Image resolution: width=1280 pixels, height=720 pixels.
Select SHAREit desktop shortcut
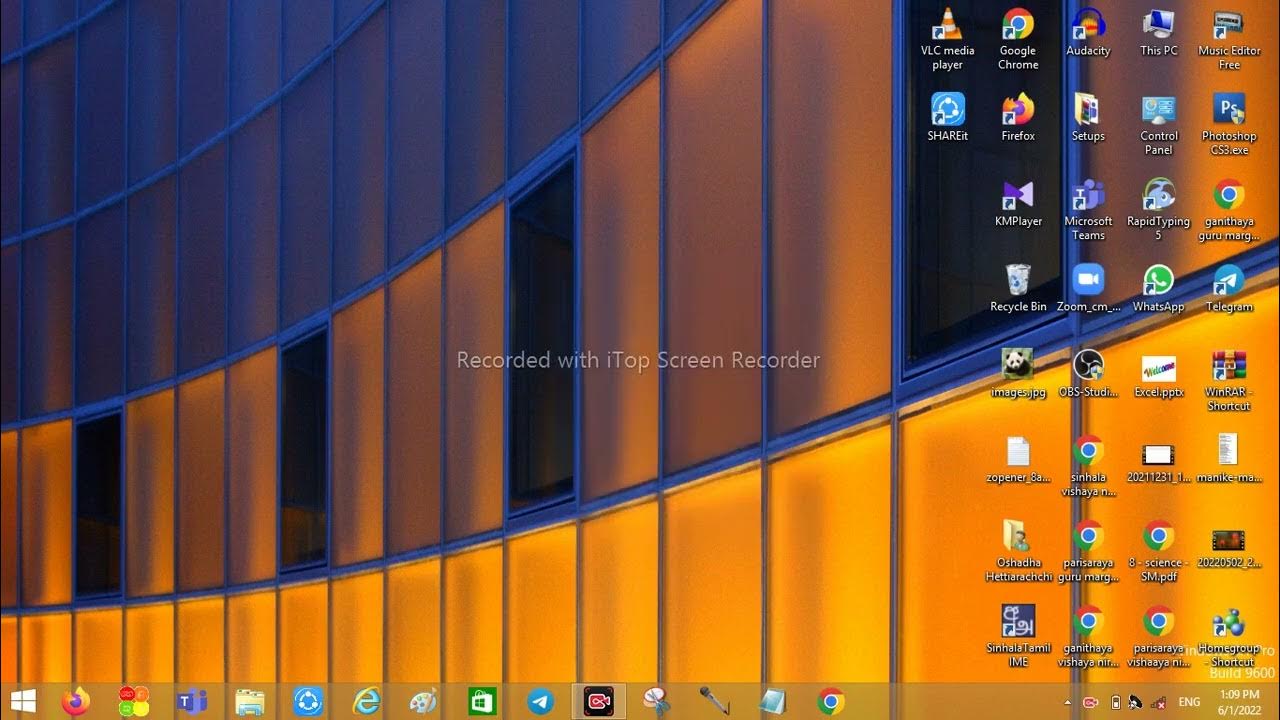pyautogui.click(x=947, y=118)
